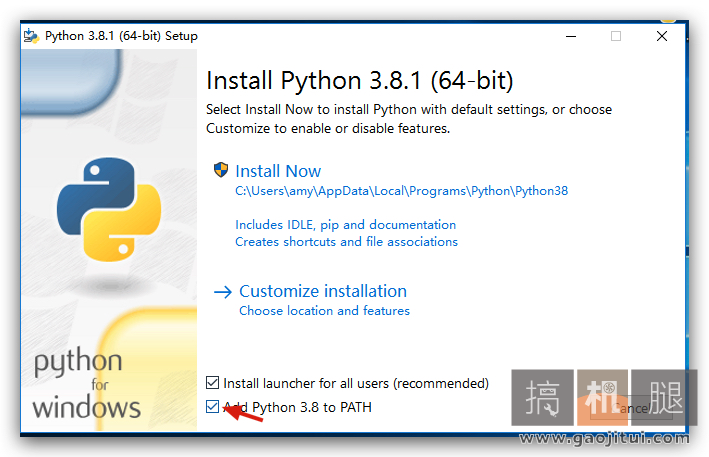Click 'Choose location and features' text
Image resolution: width=709 pixels, height=457 pixels.
[324, 311]
